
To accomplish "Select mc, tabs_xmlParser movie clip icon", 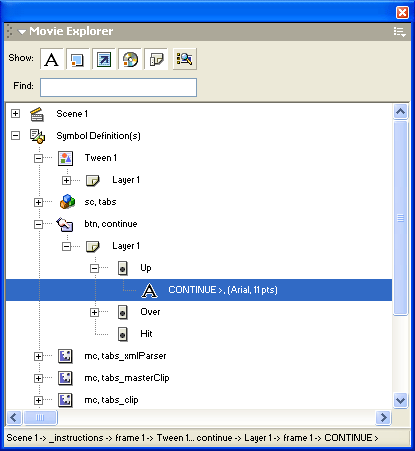I will [x=65, y=356].
